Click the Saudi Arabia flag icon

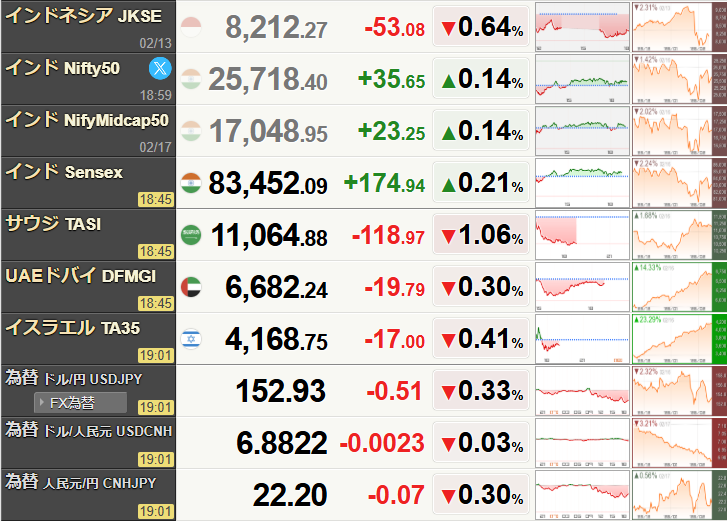[191, 235]
